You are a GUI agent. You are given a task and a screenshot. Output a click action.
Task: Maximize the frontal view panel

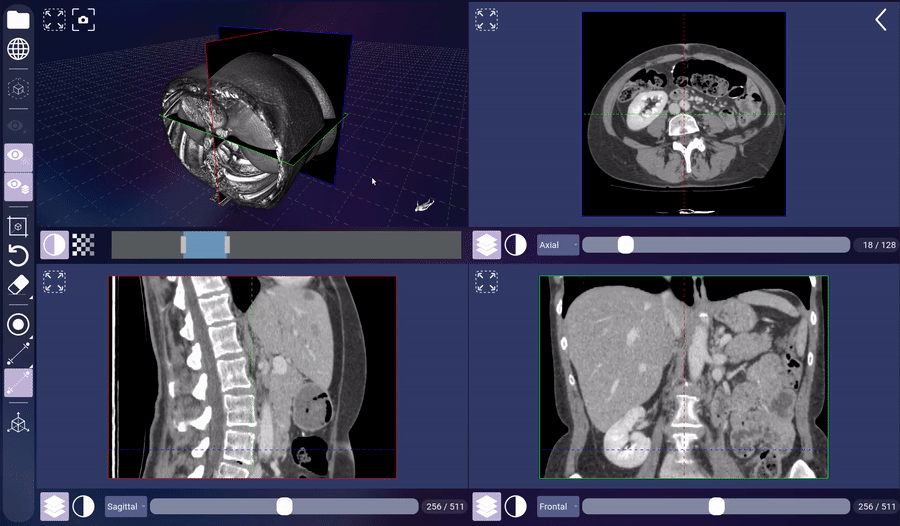pyautogui.click(x=486, y=282)
